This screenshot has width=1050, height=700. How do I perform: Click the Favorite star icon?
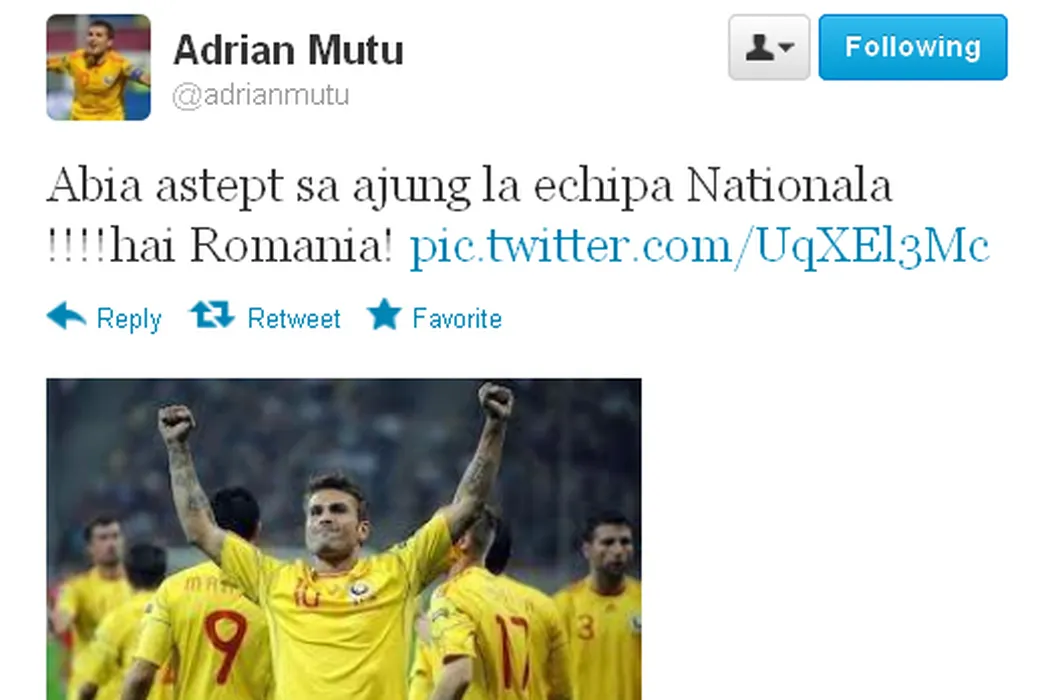(x=384, y=313)
